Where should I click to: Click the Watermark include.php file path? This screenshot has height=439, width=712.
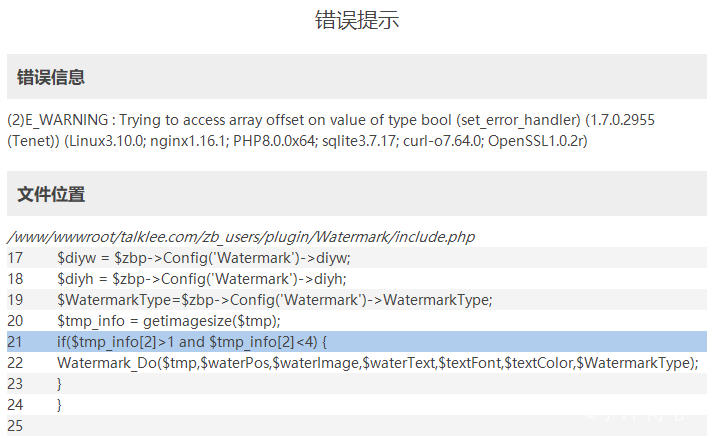pos(241,237)
